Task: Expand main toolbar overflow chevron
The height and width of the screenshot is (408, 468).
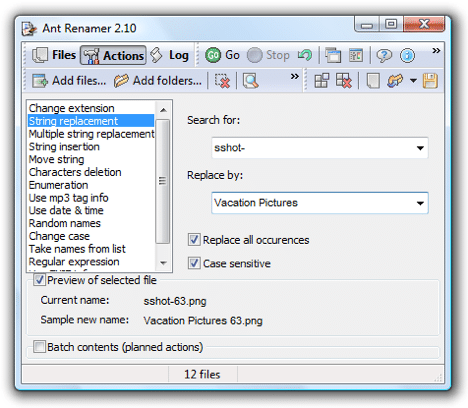Action: (x=436, y=51)
